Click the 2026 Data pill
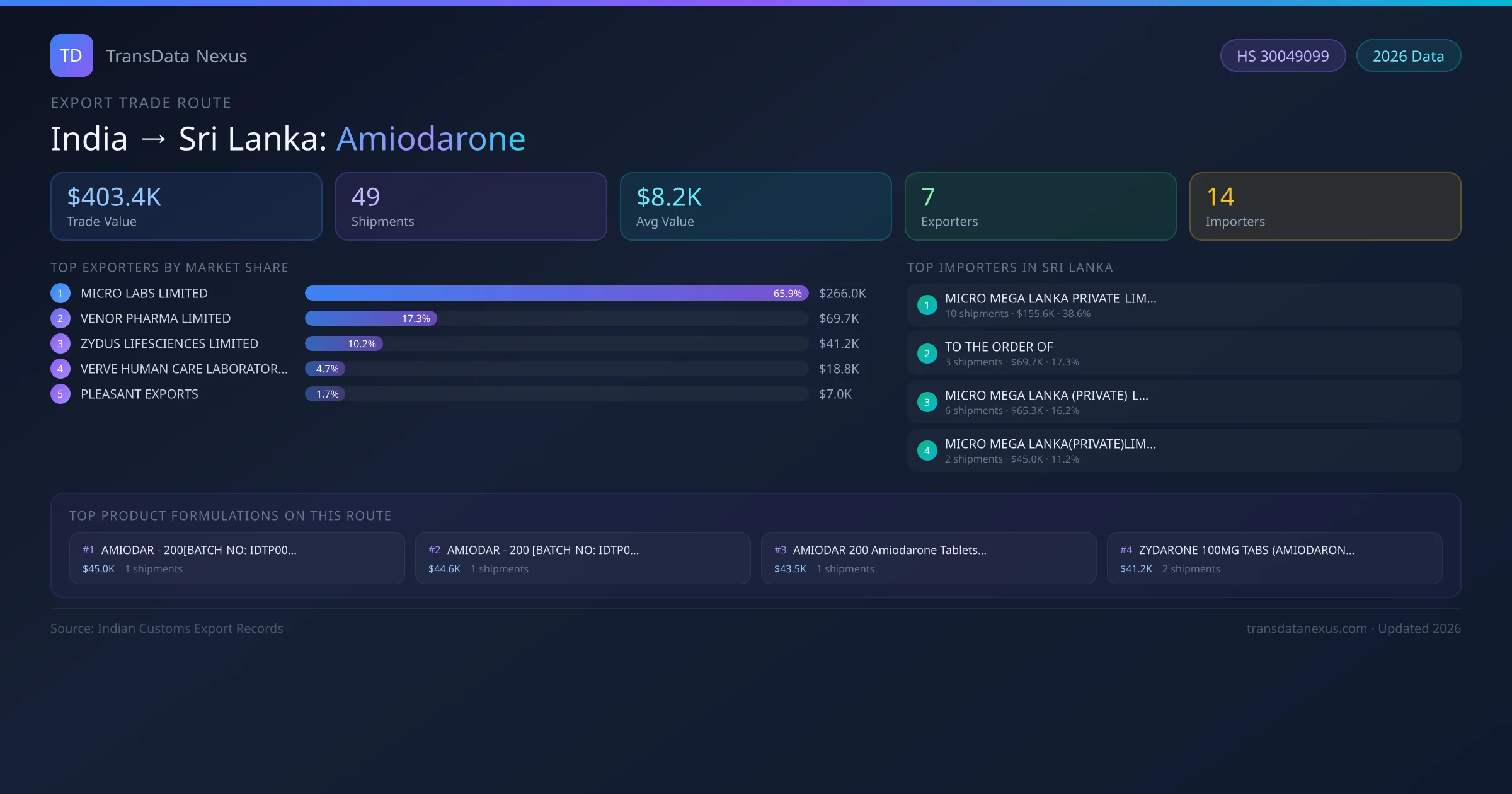This screenshot has height=794, width=1512. [x=1407, y=56]
